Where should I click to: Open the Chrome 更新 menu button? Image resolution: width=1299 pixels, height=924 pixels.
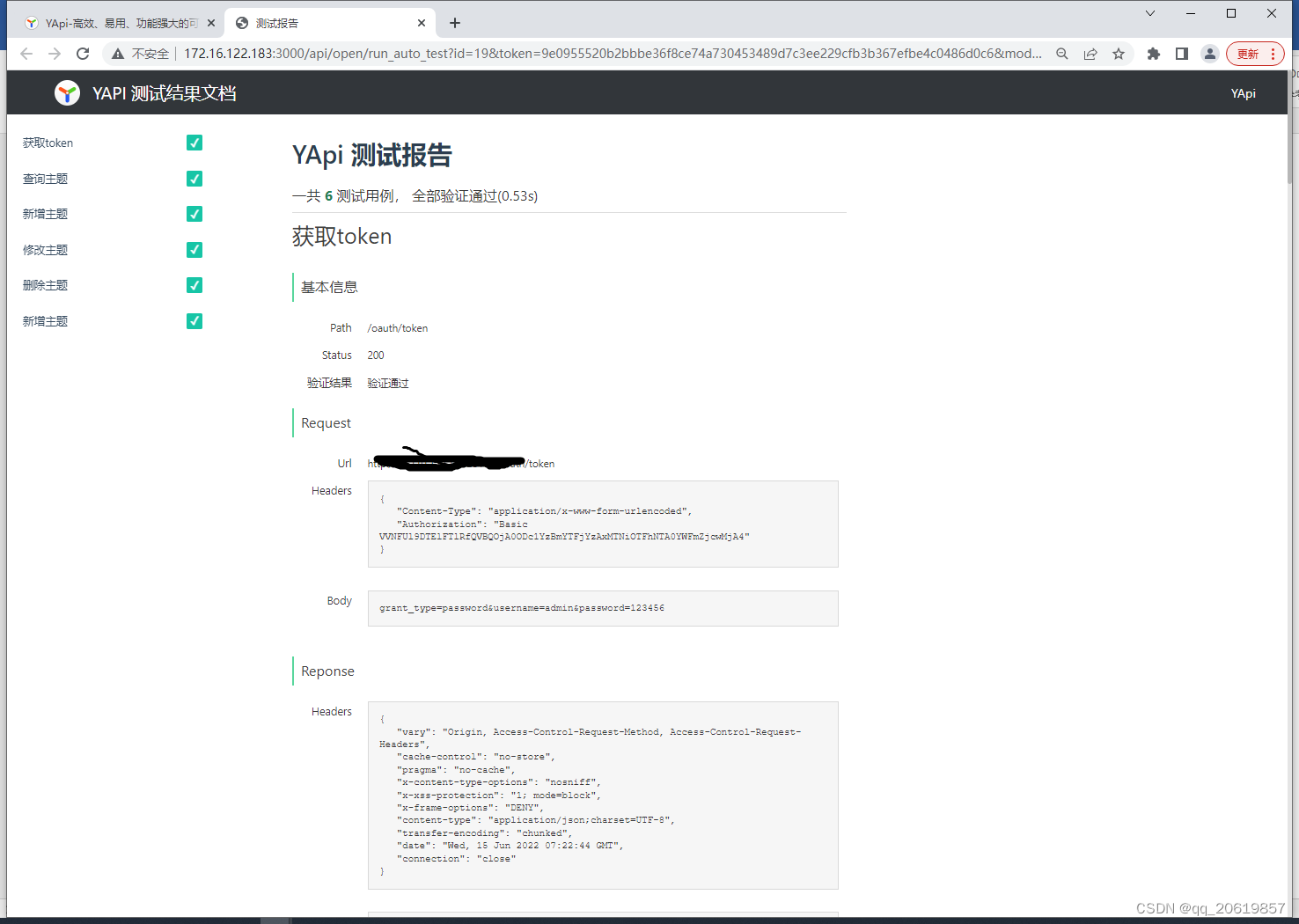tap(1255, 54)
